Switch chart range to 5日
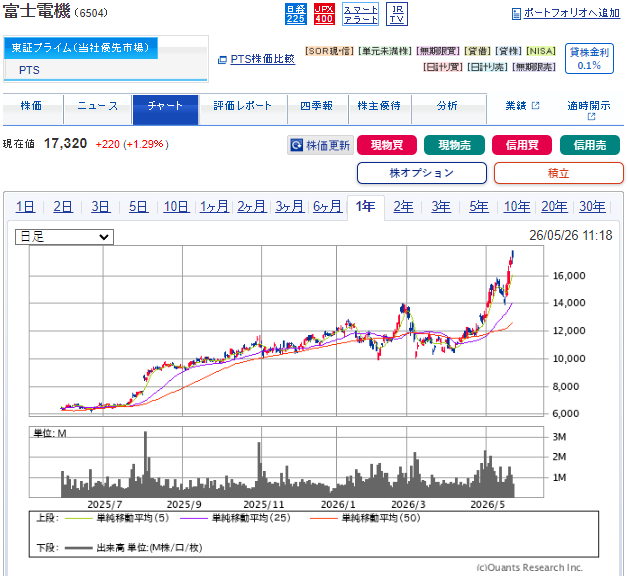 138,207
